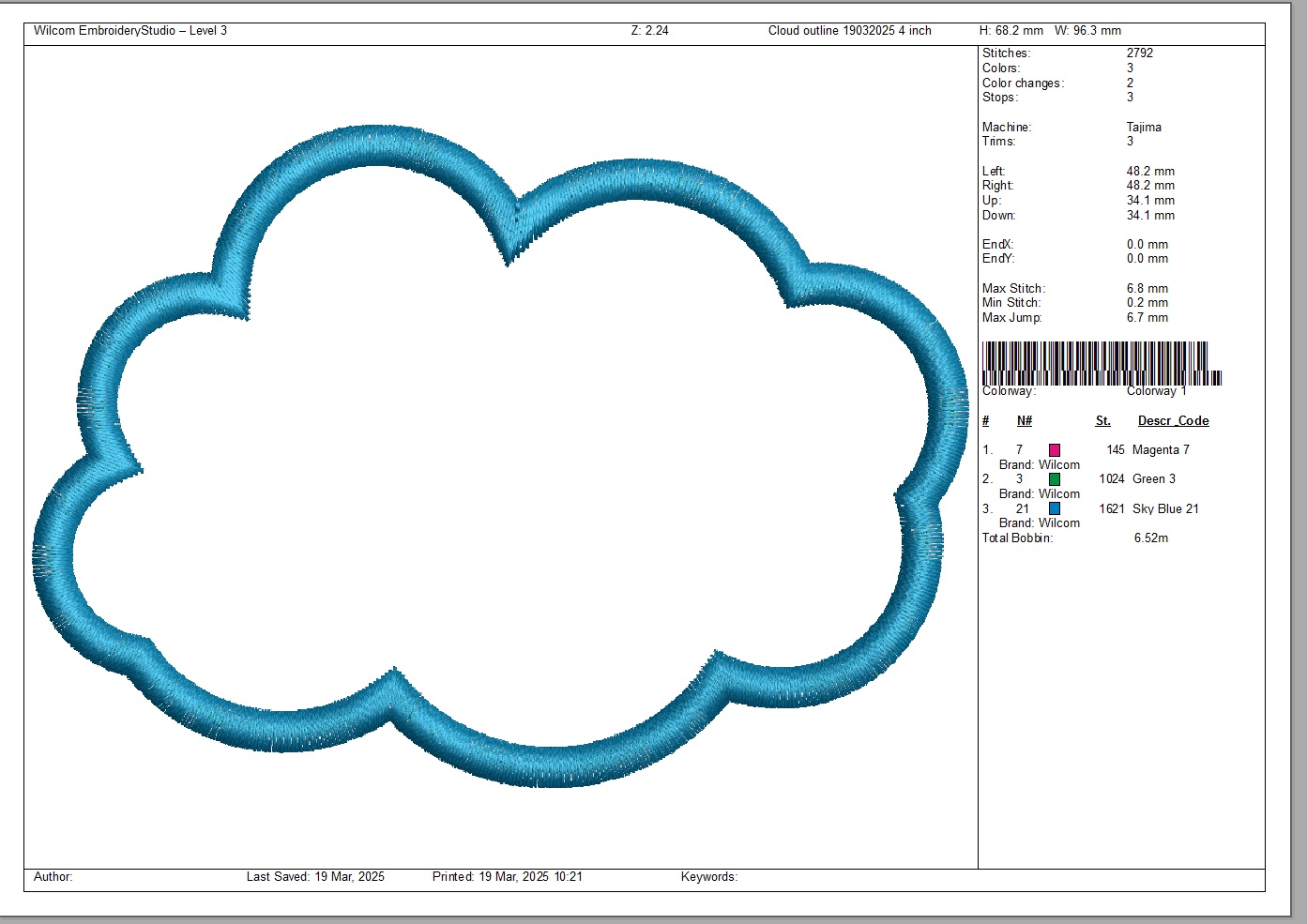This screenshot has width=1307, height=924.
Task: Click the stitch count value 2792
Action: pyautogui.click(x=1140, y=53)
